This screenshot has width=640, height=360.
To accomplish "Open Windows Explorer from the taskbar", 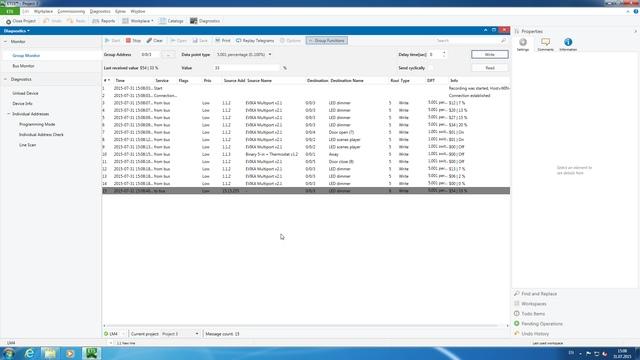I will point(50,353).
